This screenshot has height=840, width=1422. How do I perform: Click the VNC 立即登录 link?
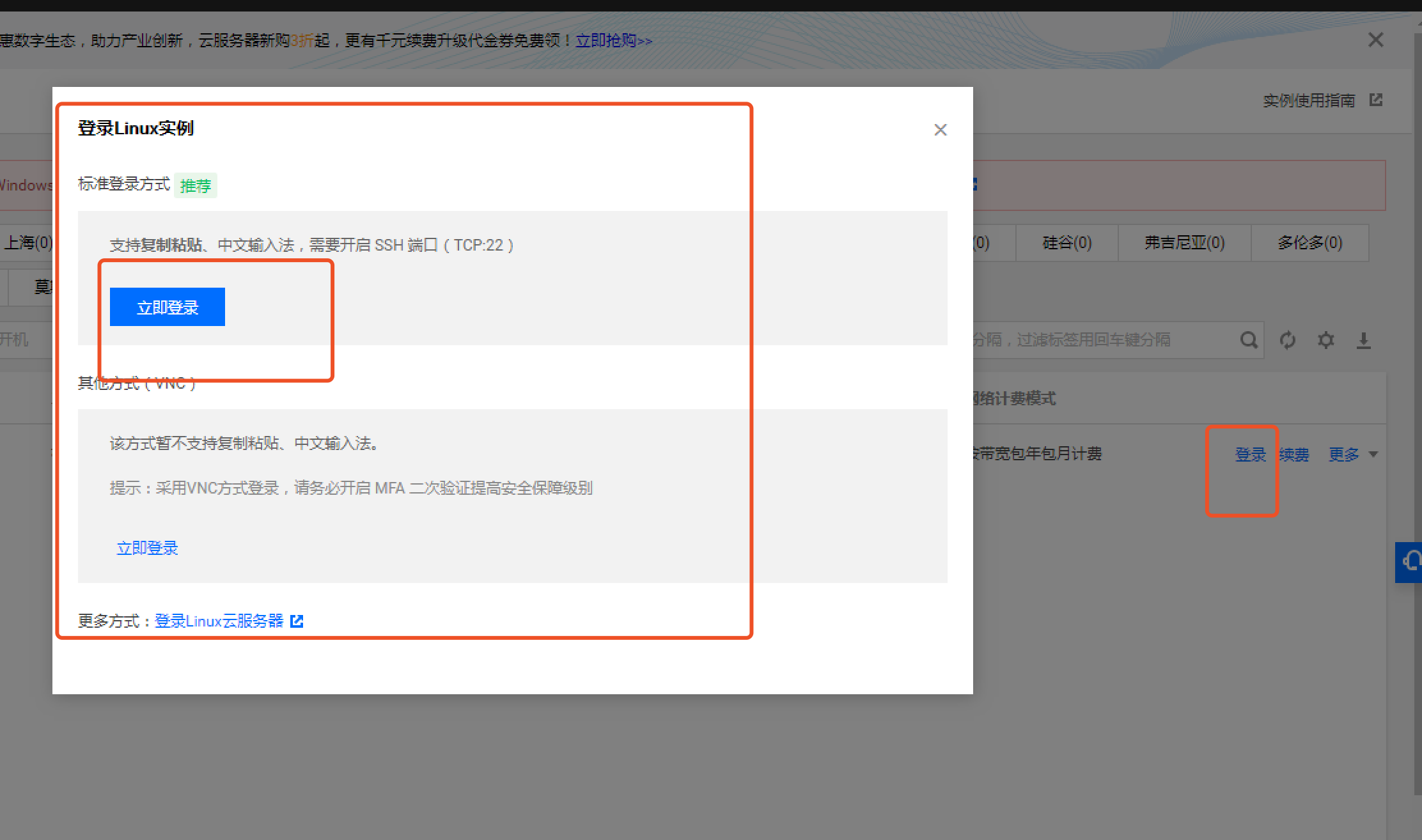147,548
